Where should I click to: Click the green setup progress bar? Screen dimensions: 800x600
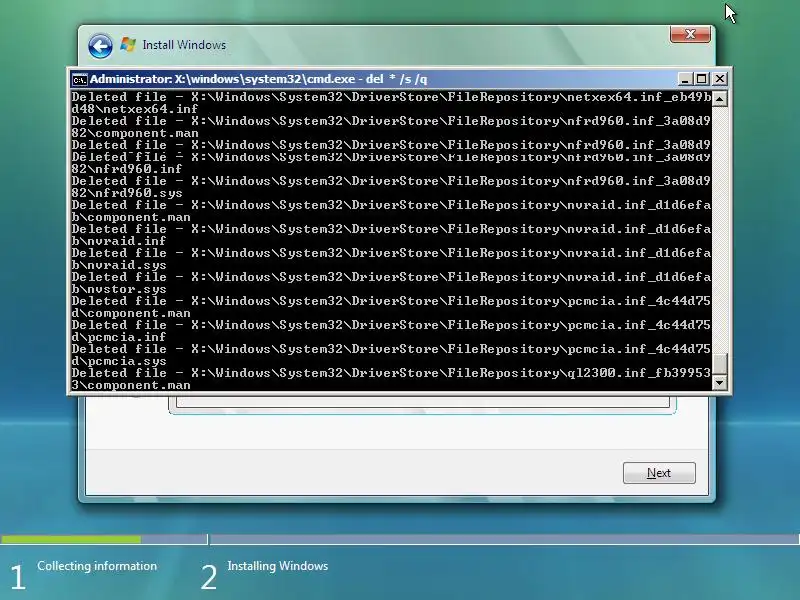[71, 539]
